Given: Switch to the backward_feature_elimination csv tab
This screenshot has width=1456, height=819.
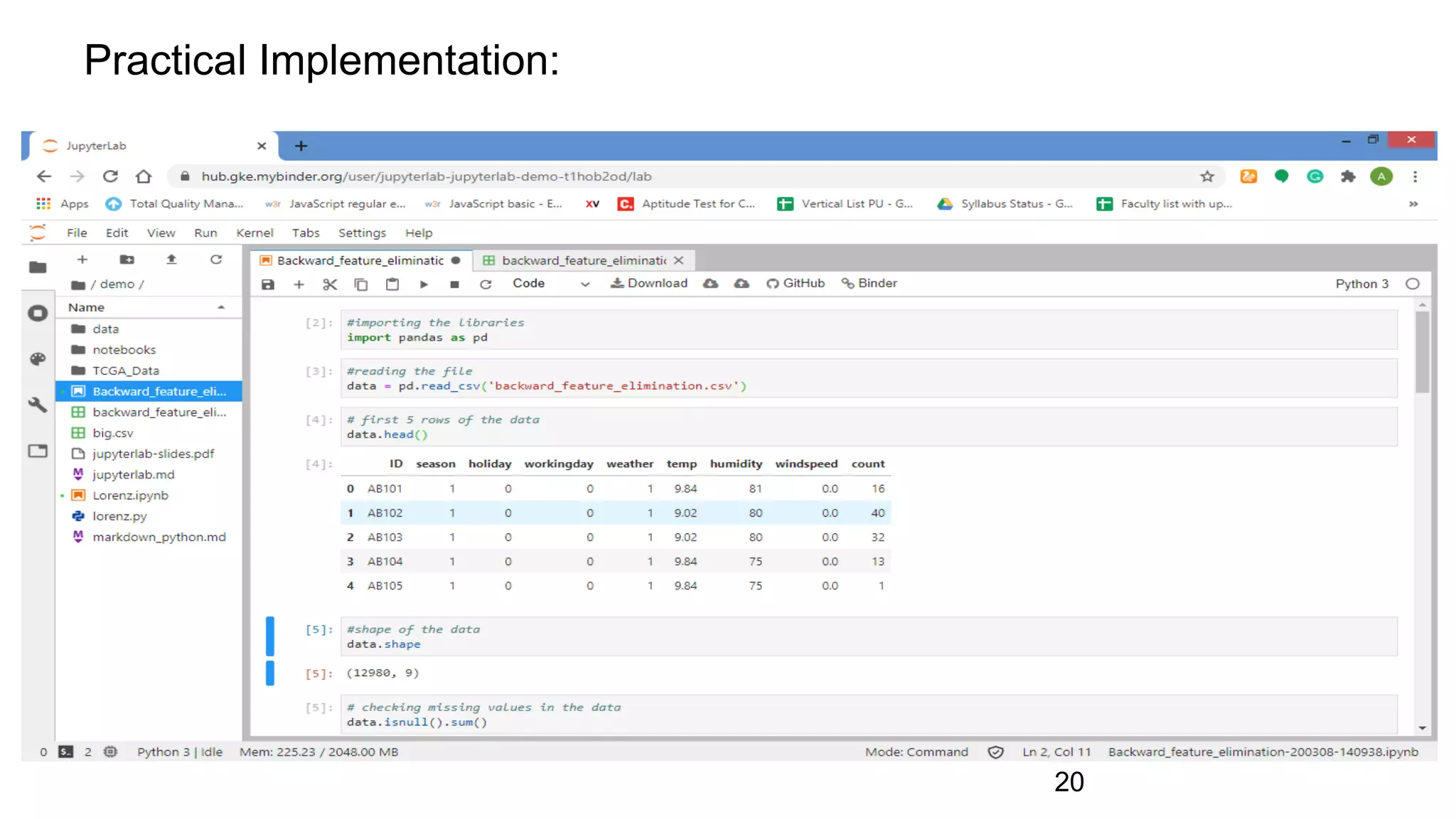Looking at the screenshot, I should 576,260.
